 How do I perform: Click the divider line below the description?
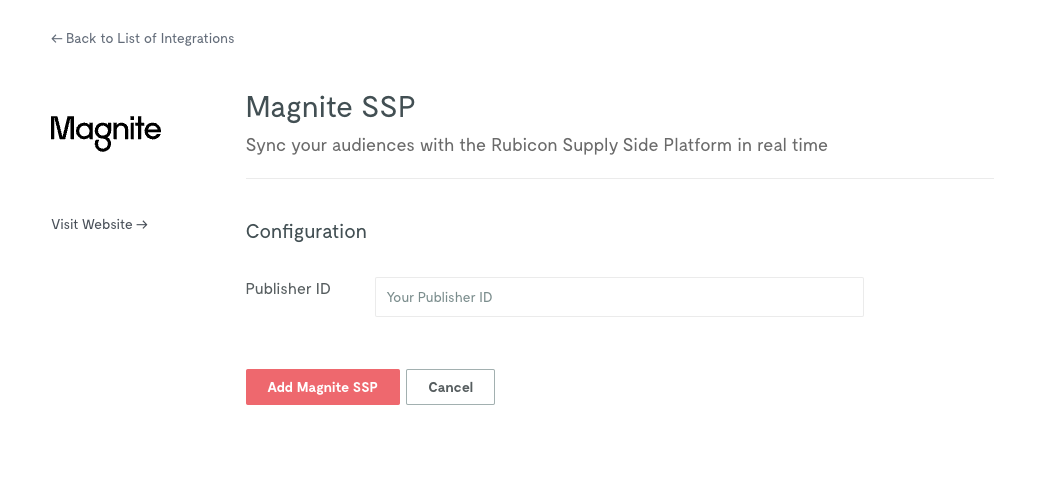coord(620,179)
